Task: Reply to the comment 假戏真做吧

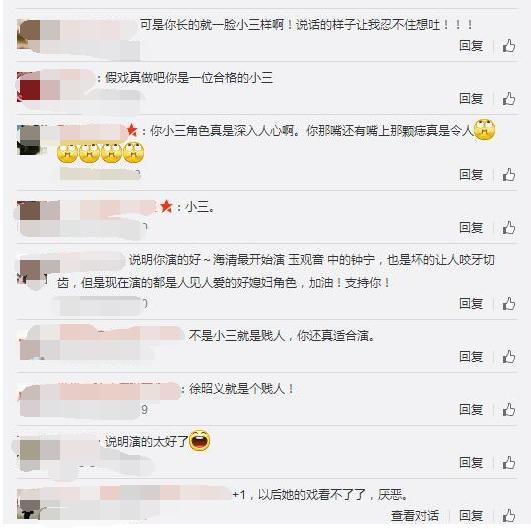Action: [471, 99]
